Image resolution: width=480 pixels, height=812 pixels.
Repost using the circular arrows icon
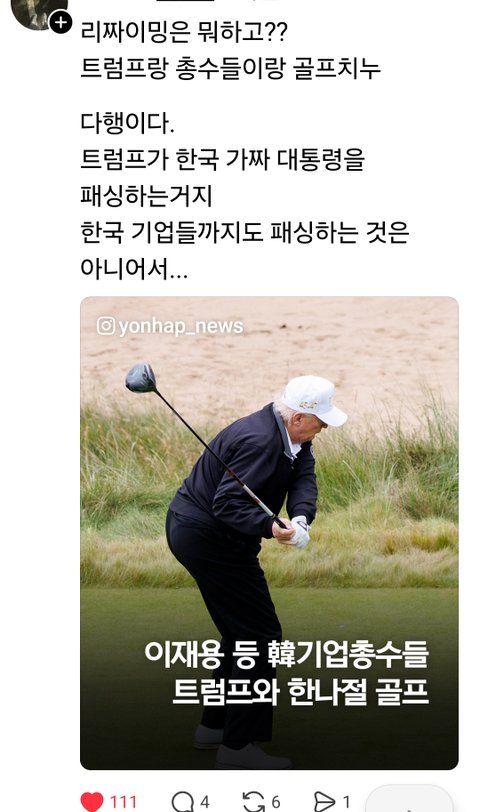(x=253, y=802)
